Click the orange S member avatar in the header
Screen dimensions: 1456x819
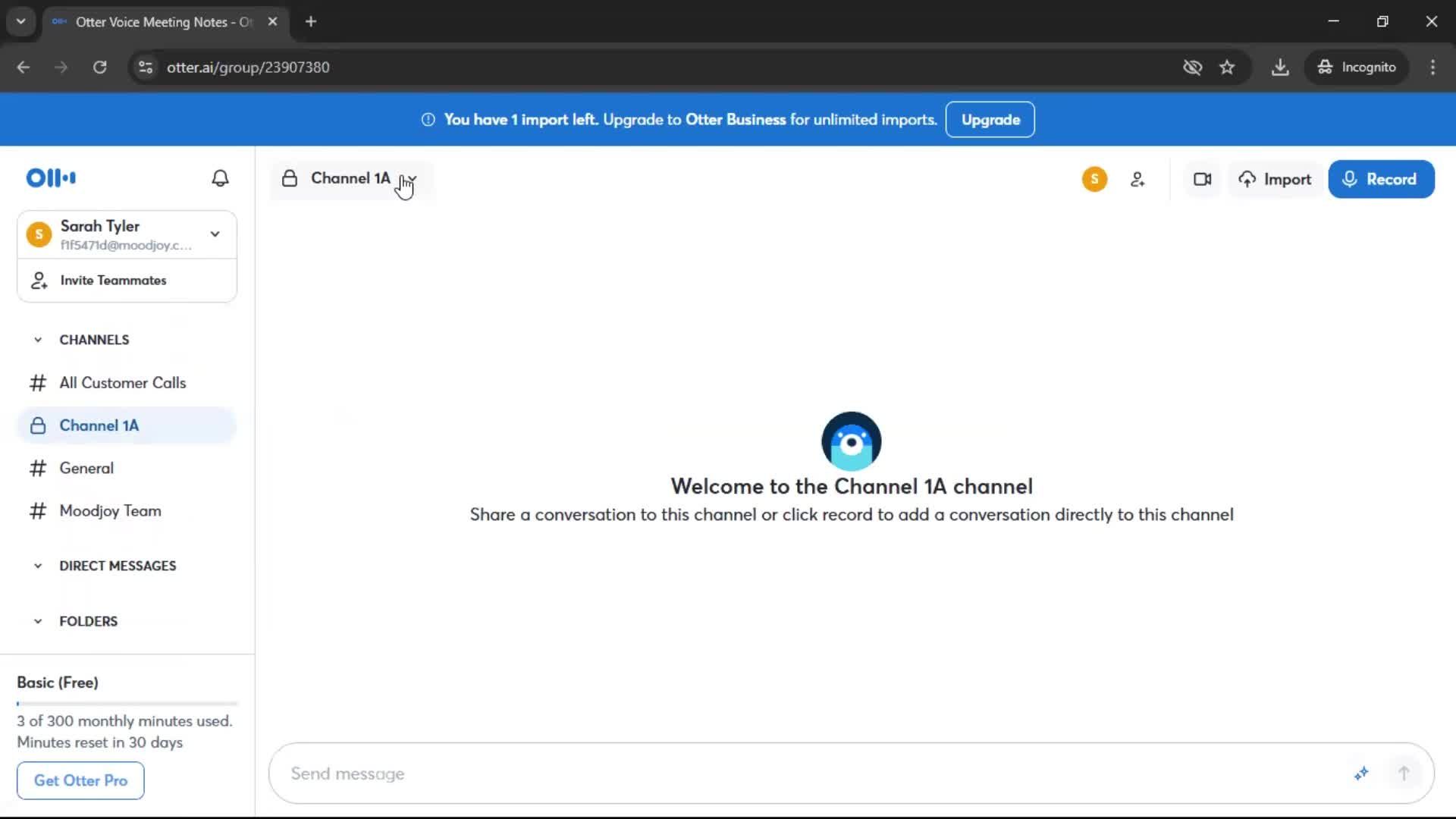coord(1094,179)
